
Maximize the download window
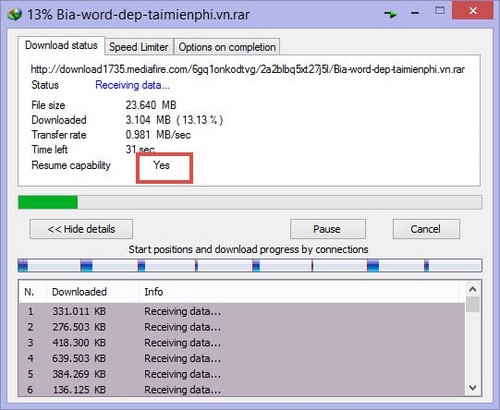coord(440,11)
